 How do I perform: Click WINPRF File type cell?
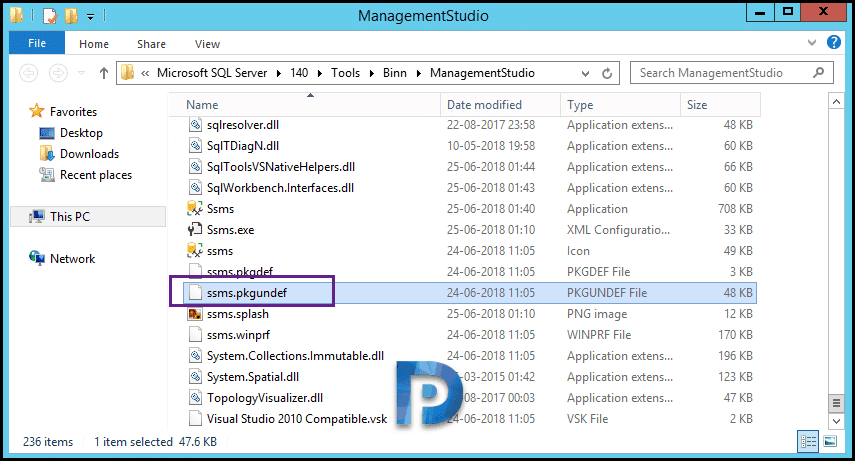[x=599, y=335]
